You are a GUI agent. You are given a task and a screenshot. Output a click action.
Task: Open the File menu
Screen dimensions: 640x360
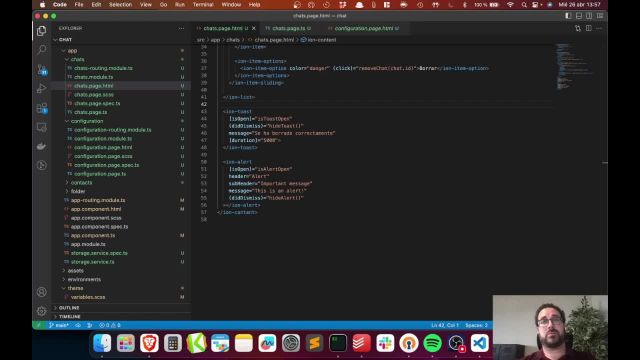pyautogui.click(x=79, y=4)
